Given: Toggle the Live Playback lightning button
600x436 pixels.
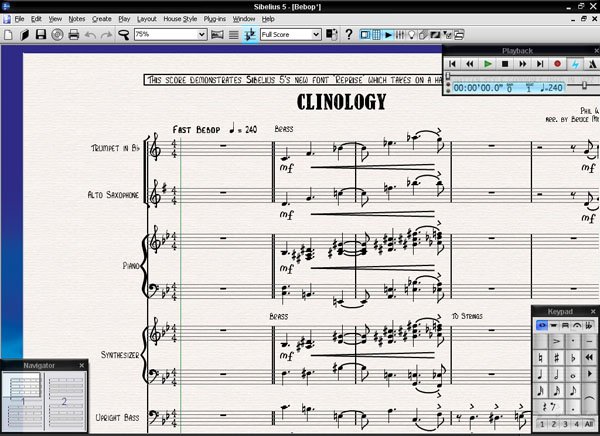Looking at the screenshot, I should [575, 64].
